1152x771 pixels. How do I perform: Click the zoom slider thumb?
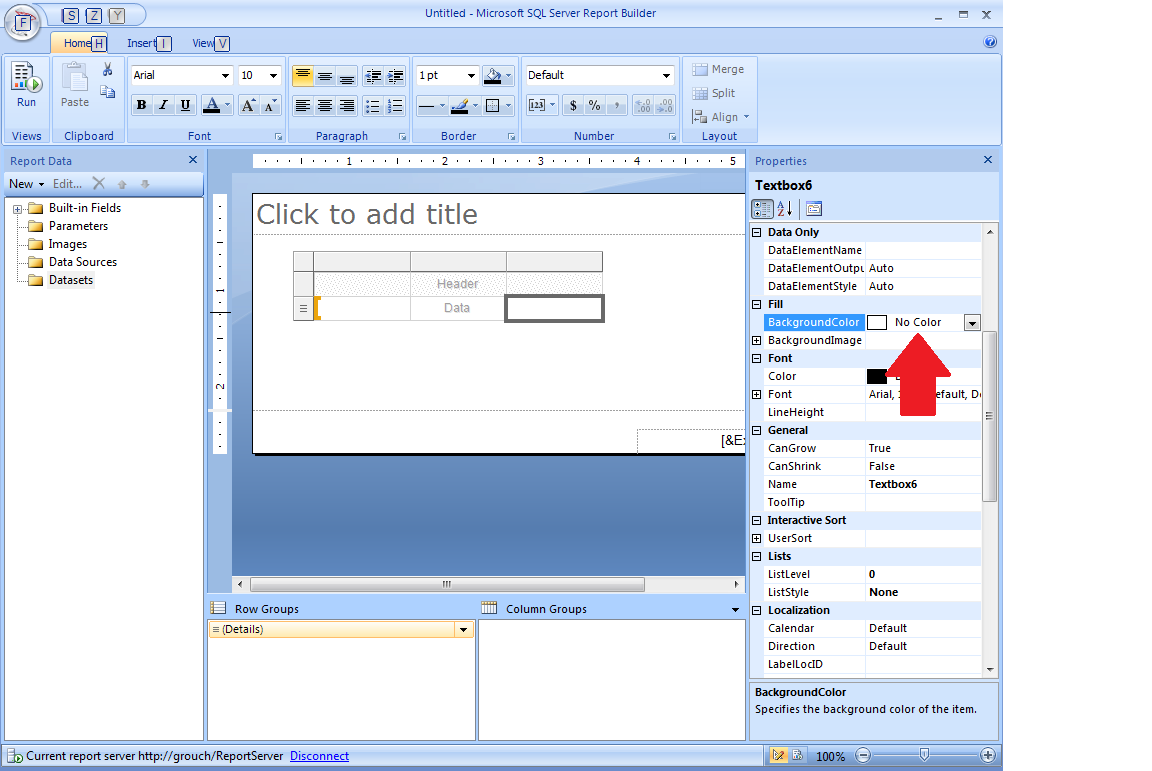click(x=924, y=755)
